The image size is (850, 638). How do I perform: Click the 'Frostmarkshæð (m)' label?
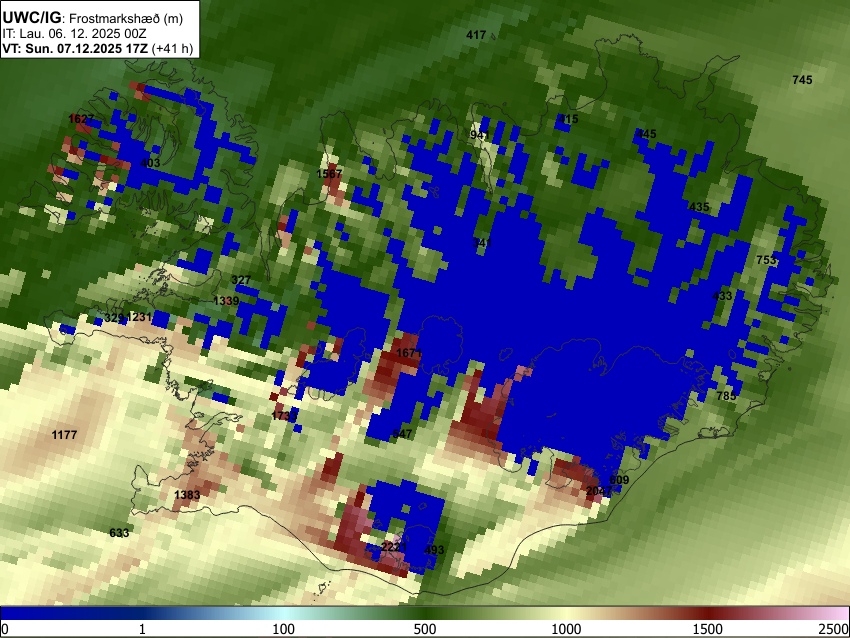click(126, 18)
